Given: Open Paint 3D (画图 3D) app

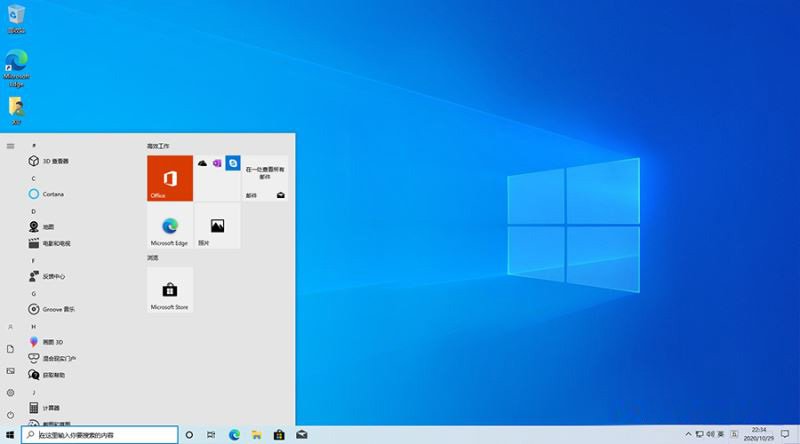Looking at the screenshot, I should coord(46,342).
